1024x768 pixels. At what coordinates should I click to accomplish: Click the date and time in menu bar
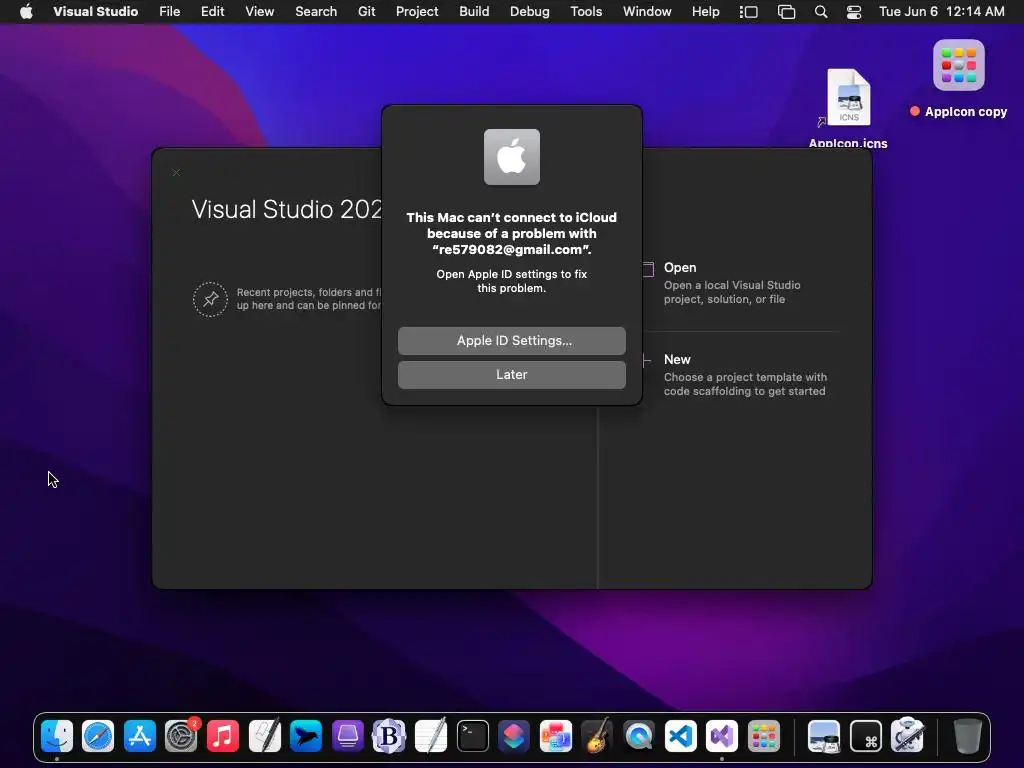[x=941, y=11]
